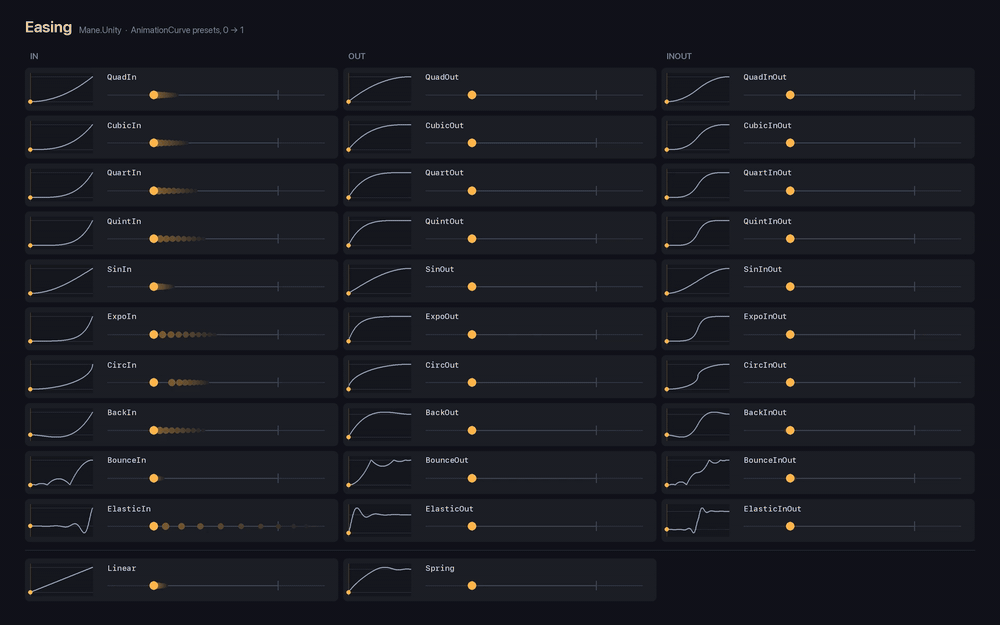Open the SinIn curve thumbnail
Screen dimensions: 1000x625
(61, 281)
